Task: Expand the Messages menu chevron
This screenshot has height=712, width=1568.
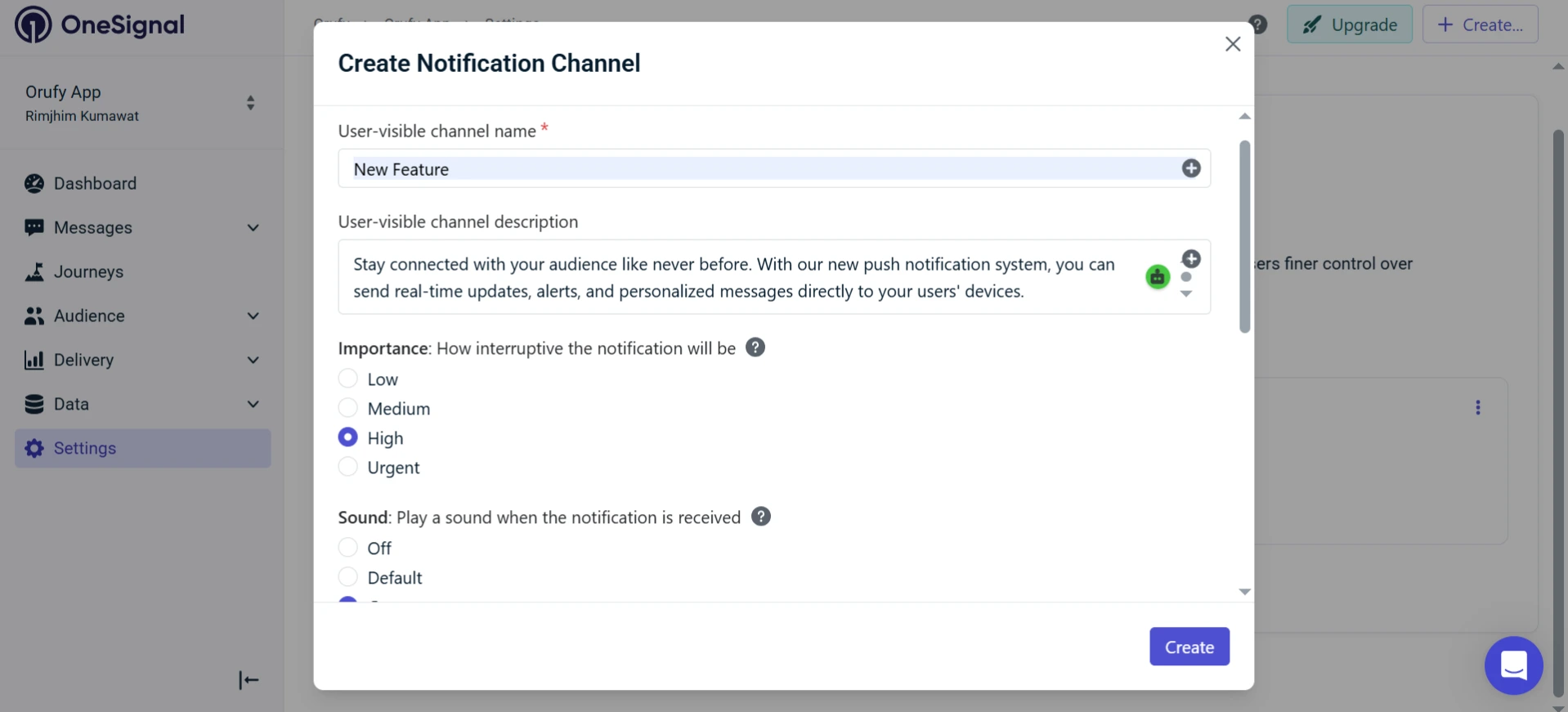Action: click(x=253, y=227)
